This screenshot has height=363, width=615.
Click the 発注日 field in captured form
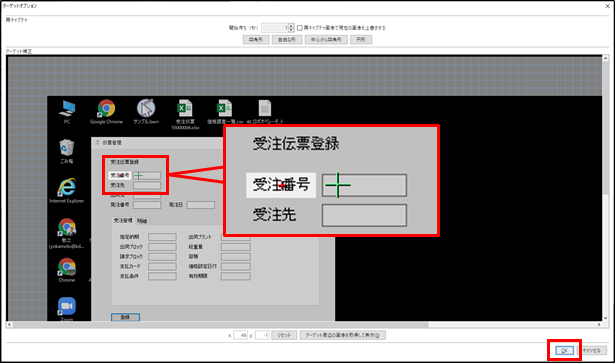pyautogui.click(x=201, y=205)
